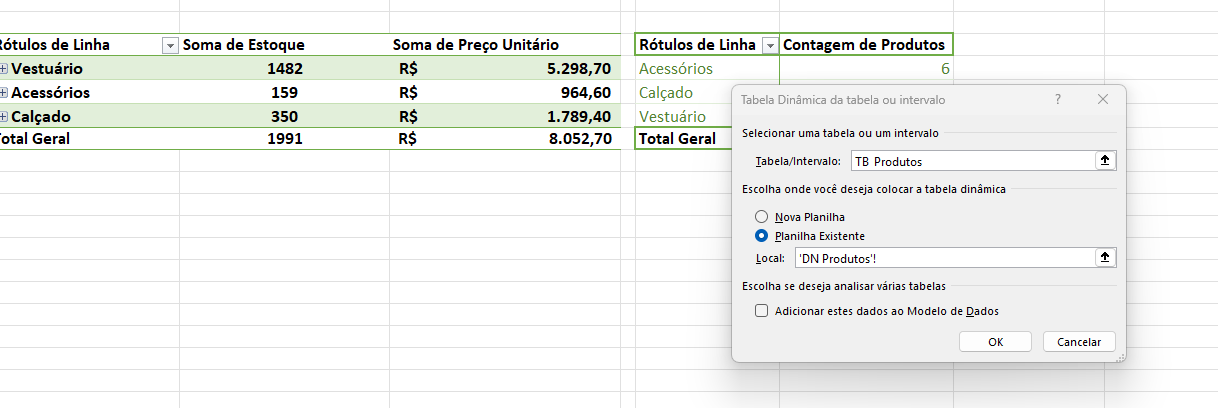1218x408 pixels.
Task: Expand the Acessórios row group
Action: pyautogui.click(x=4, y=93)
